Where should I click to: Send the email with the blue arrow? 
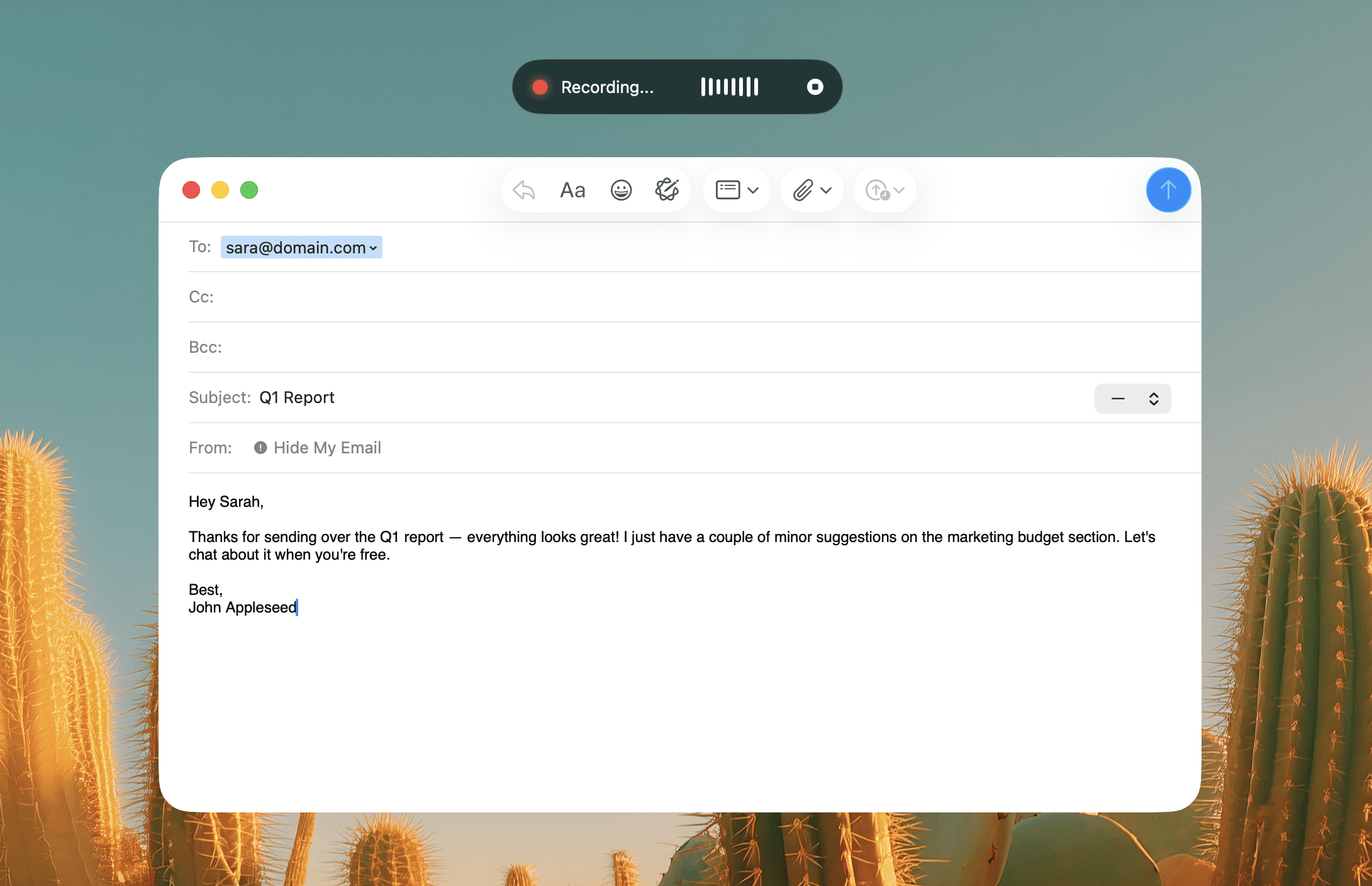[x=1168, y=189]
